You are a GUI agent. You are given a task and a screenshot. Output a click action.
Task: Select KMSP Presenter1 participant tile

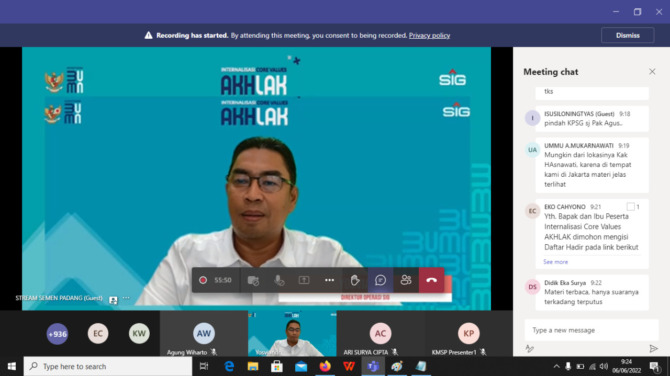(469, 334)
